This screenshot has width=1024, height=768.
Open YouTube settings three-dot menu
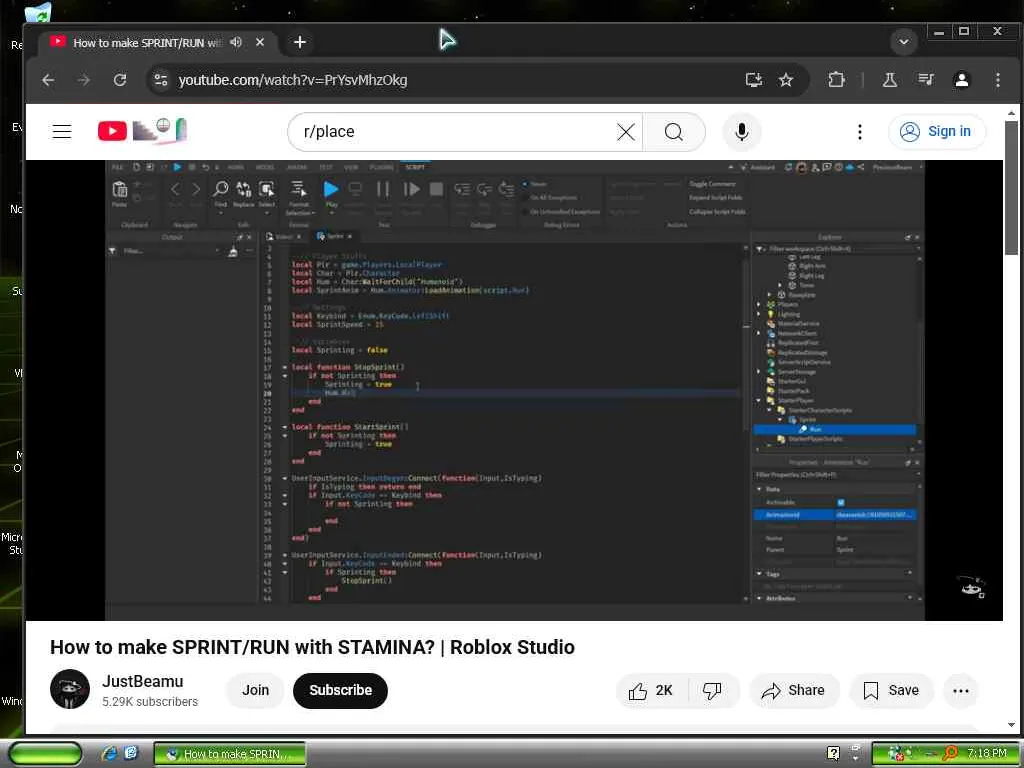tap(859, 132)
